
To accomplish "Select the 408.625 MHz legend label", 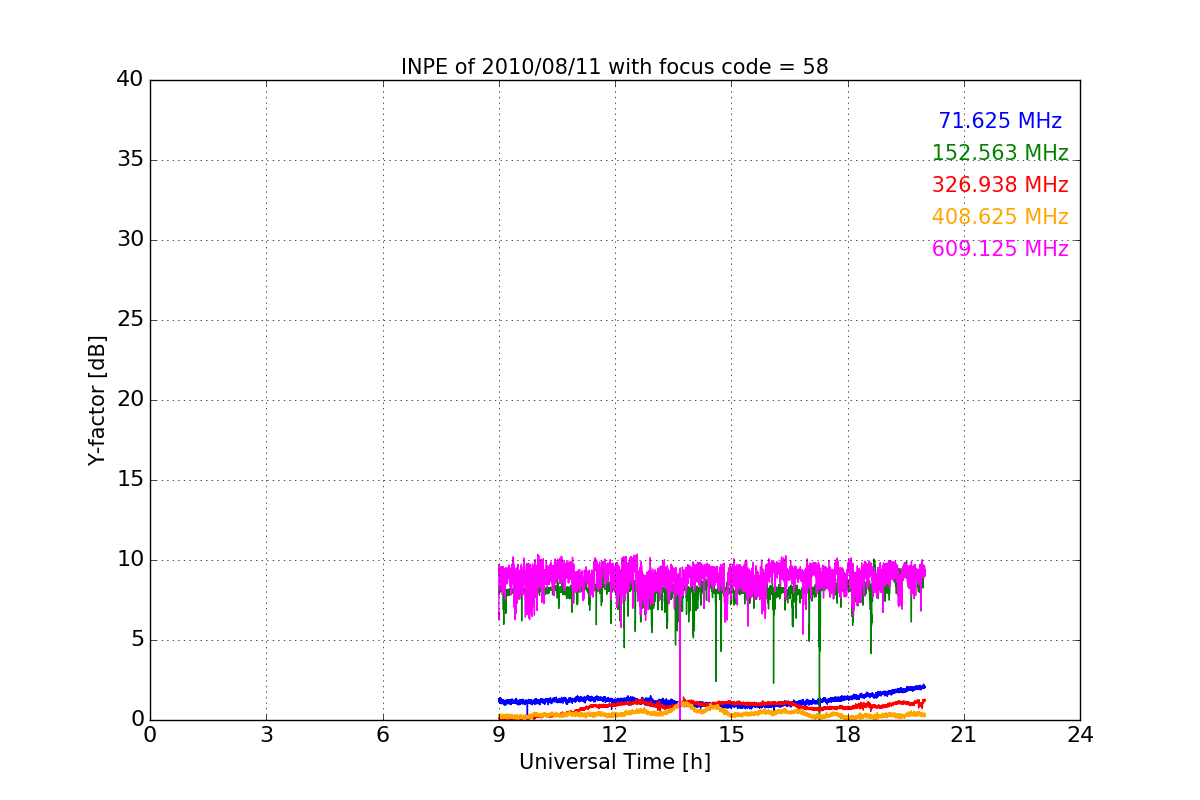I will 1000,217.
